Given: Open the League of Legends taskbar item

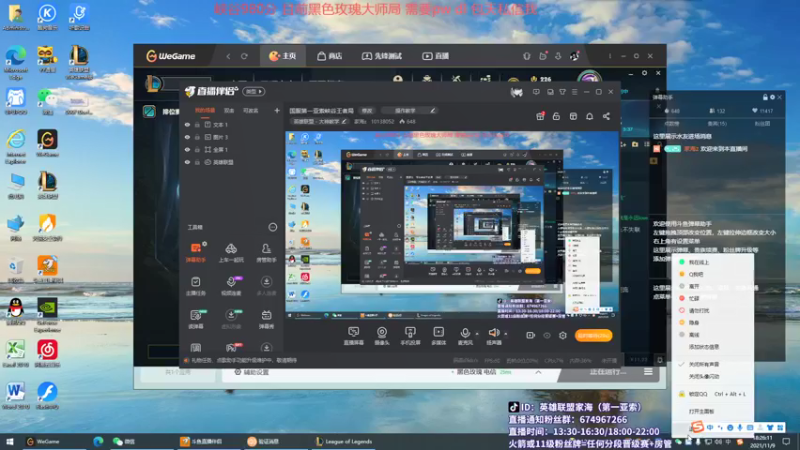Looking at the screenshot, I should tap(343, 441).
